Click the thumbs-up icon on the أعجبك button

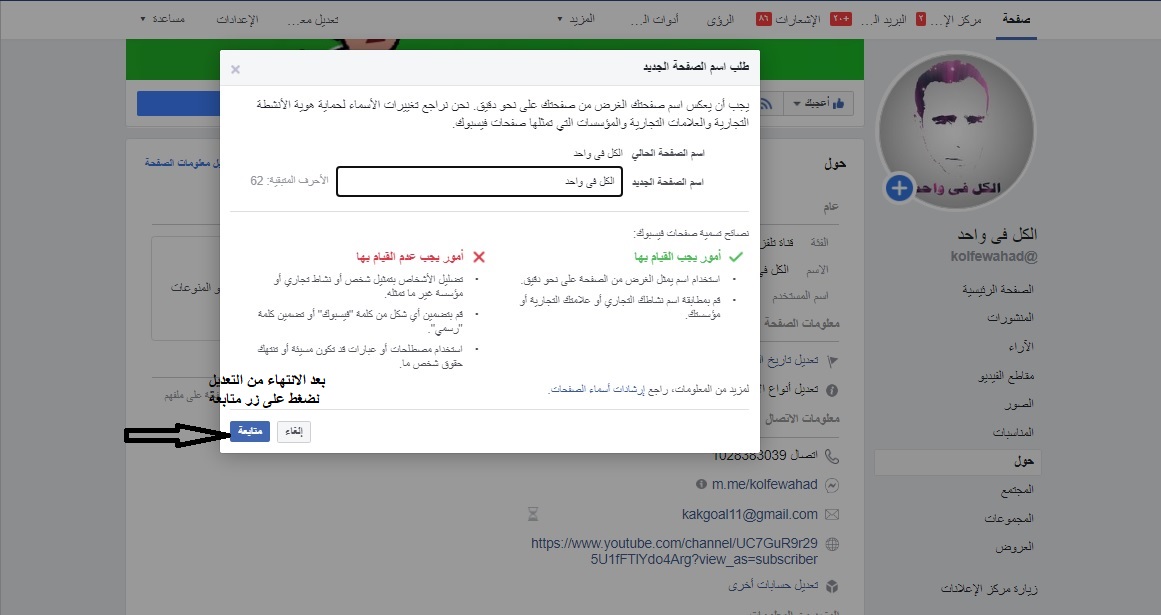pyautogui.click(x=841, y=103)
